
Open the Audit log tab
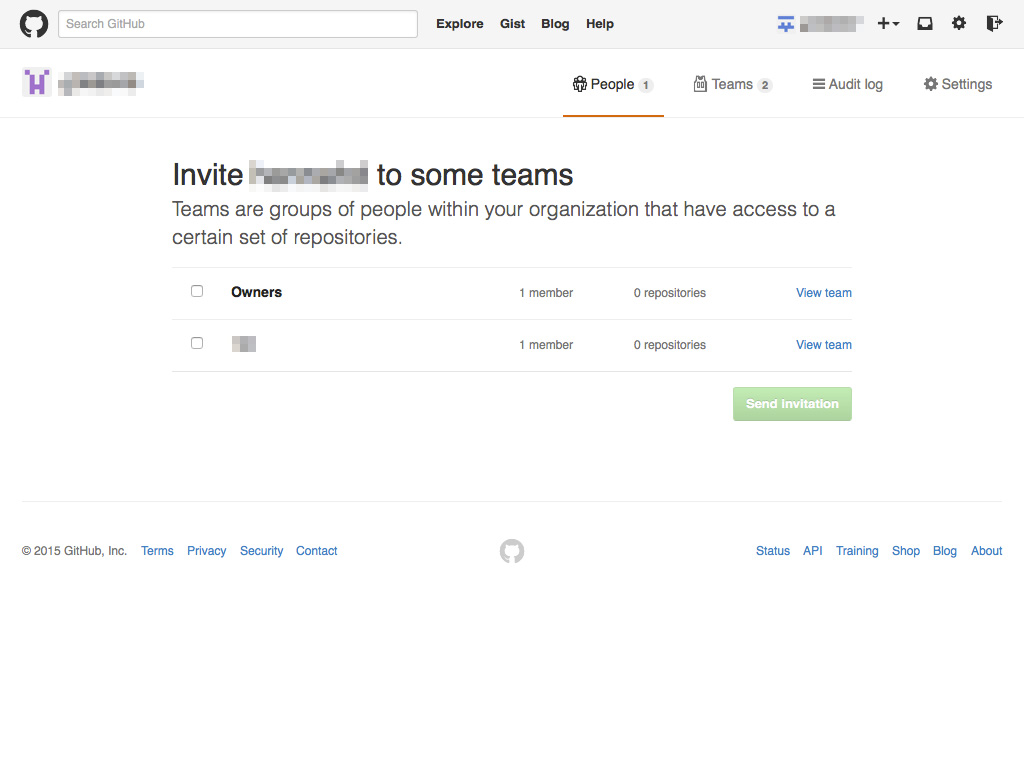click(847, 85)
